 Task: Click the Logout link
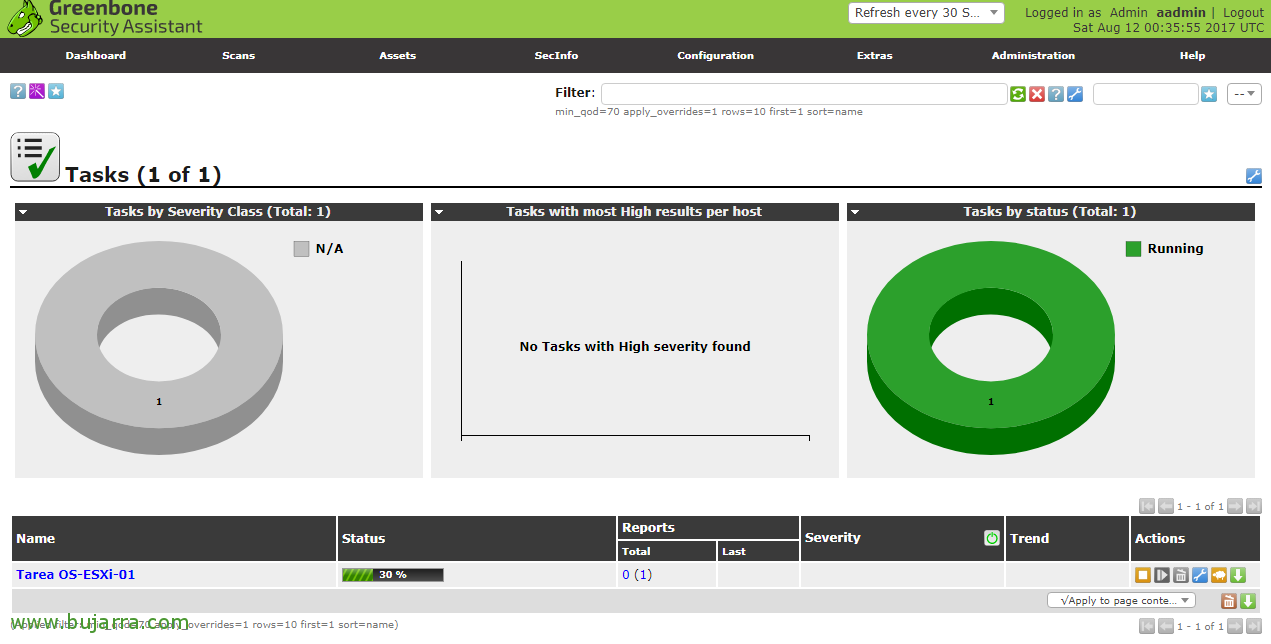pos(1243,13)
